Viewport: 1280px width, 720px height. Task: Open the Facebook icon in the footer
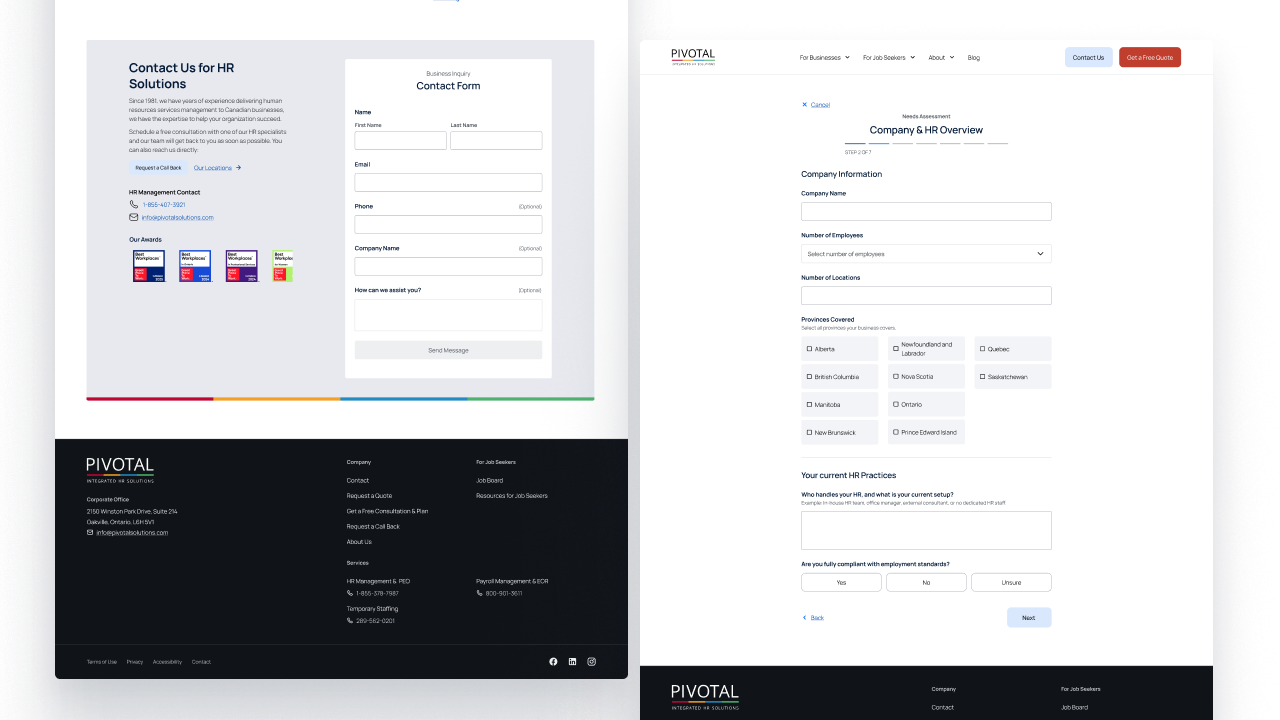(553, 662)
